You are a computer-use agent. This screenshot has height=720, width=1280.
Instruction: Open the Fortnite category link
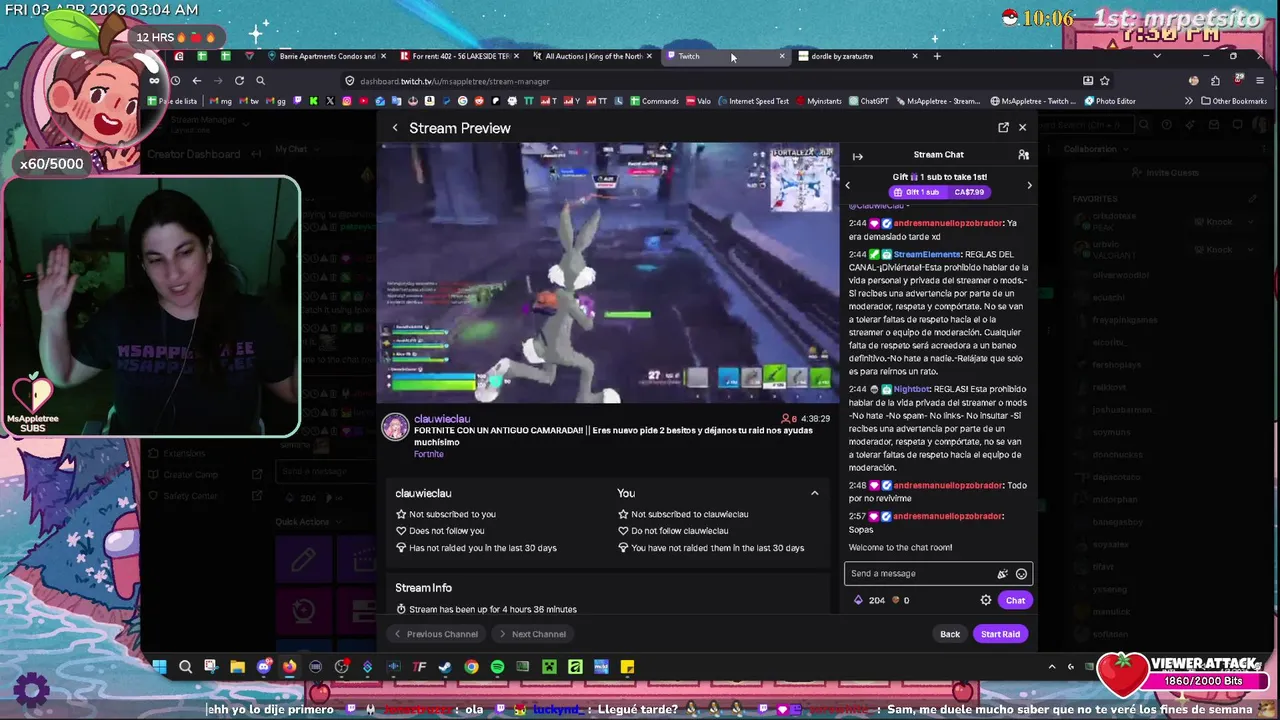(429, 454)
